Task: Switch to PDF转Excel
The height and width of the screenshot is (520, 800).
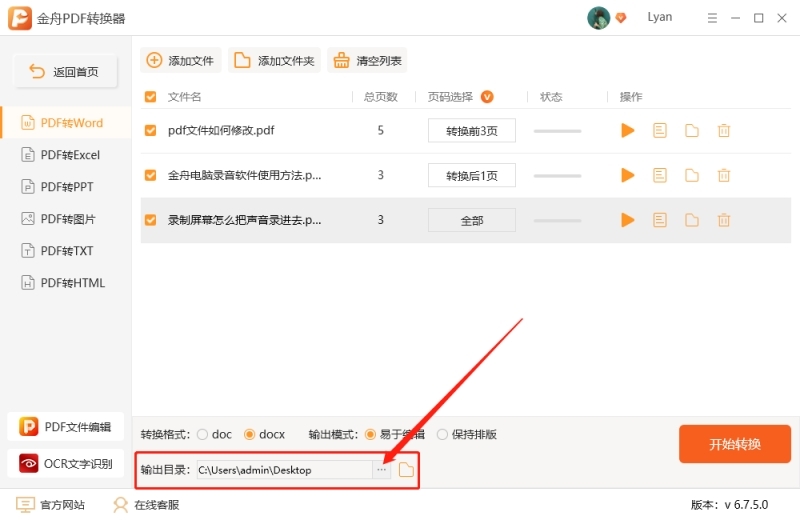Action: (x=66, y=155)
